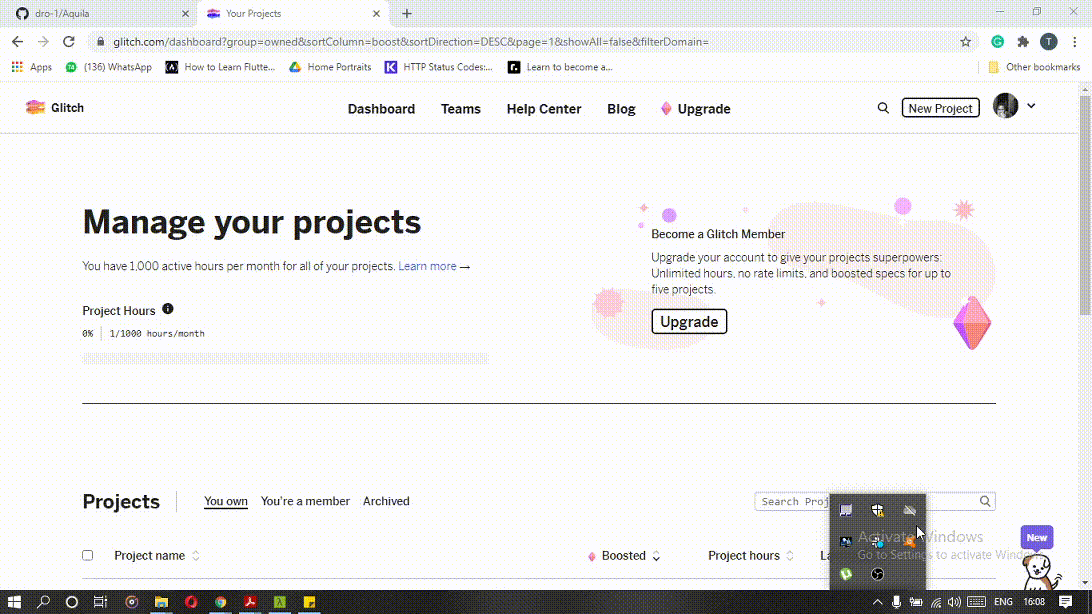Click the Boosted diamond icon in the table header

(592, 556)
